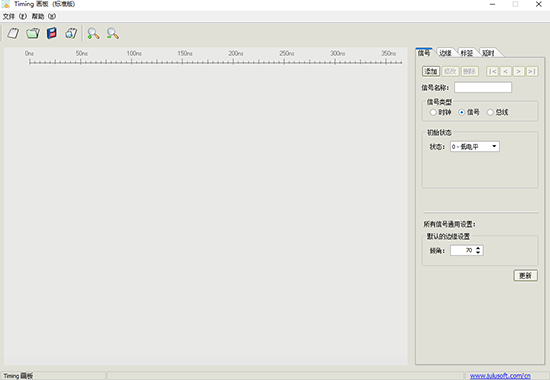Click the 删除 (delete) button

point(469,72)
